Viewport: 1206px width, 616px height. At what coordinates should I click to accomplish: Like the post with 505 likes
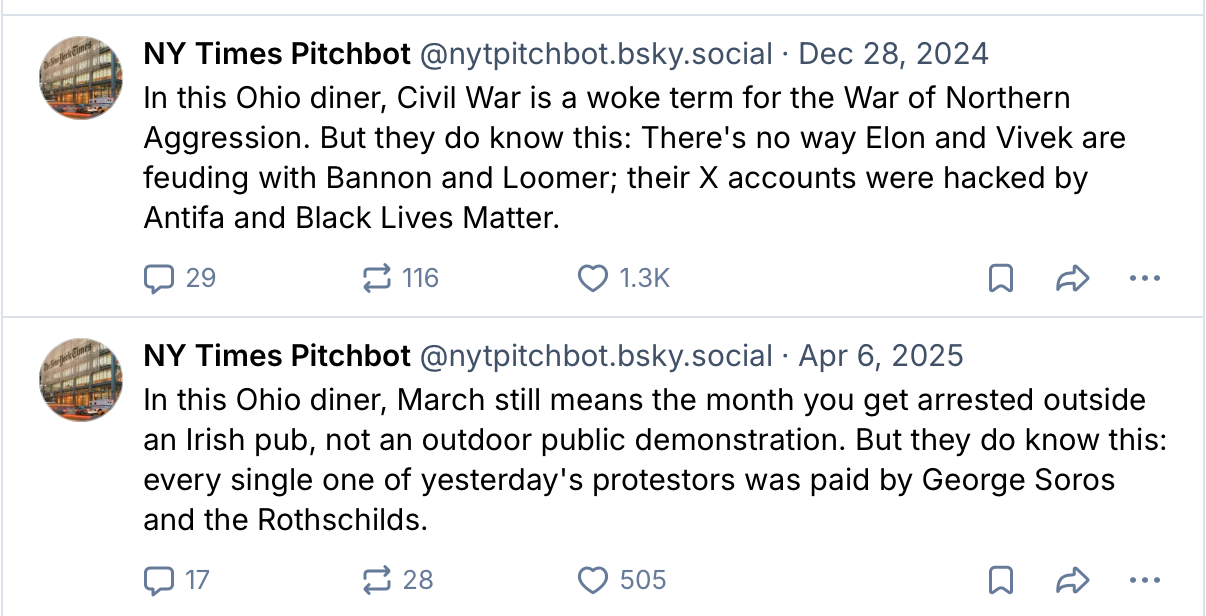click(593, 580)
